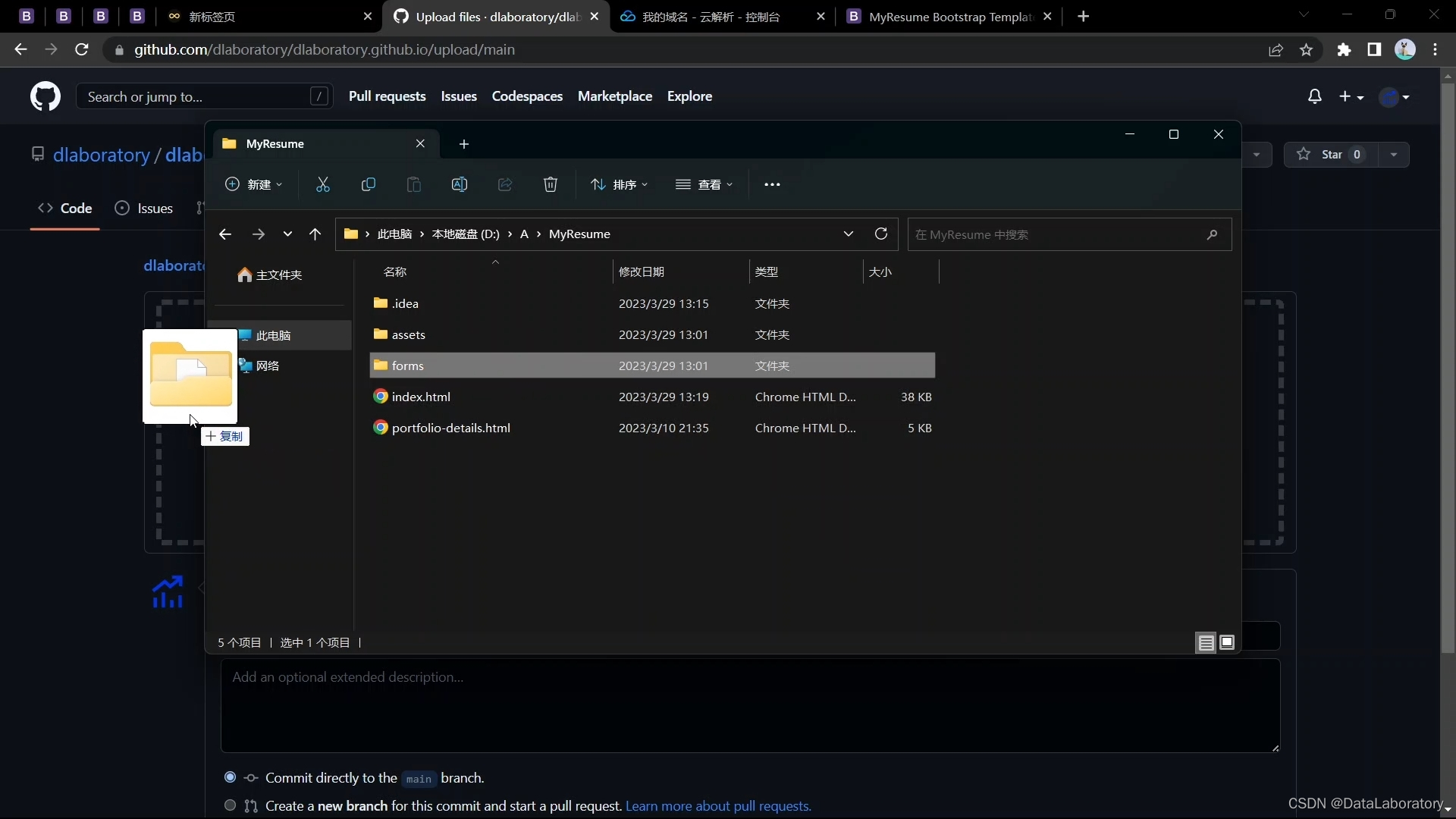The height and width of the screenshot is (819, 1456).
Task: Share this page from address bar
Action: (1276, 49)
